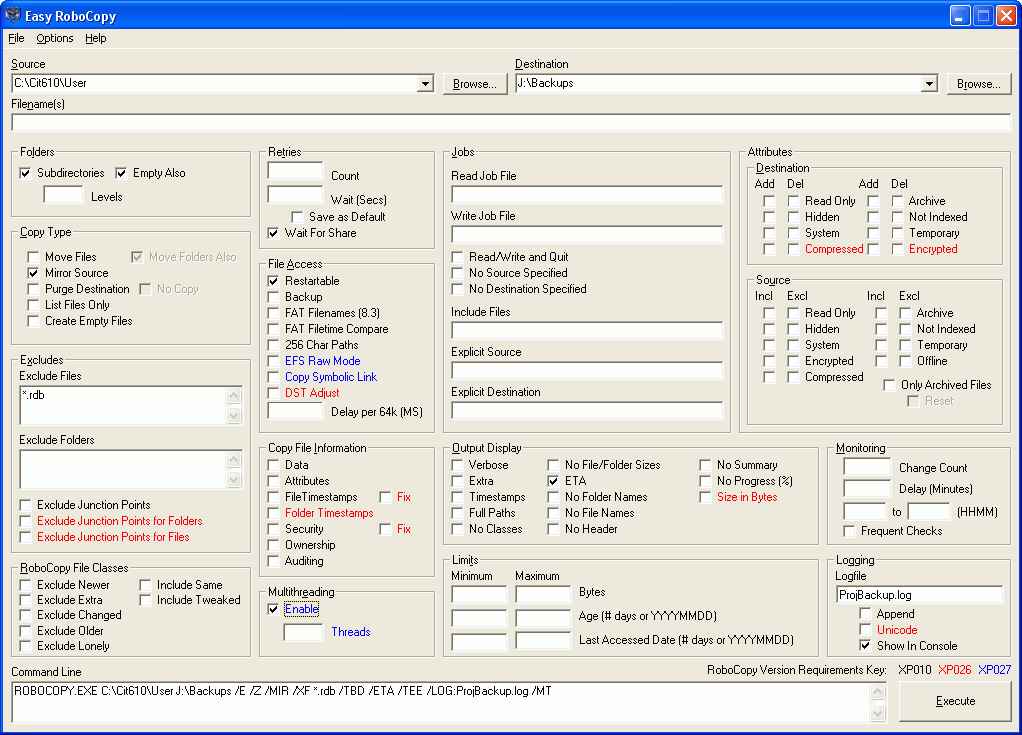Check List Files Only option
The height and width of the screenshot is (735, 1022).
[33, 306]
